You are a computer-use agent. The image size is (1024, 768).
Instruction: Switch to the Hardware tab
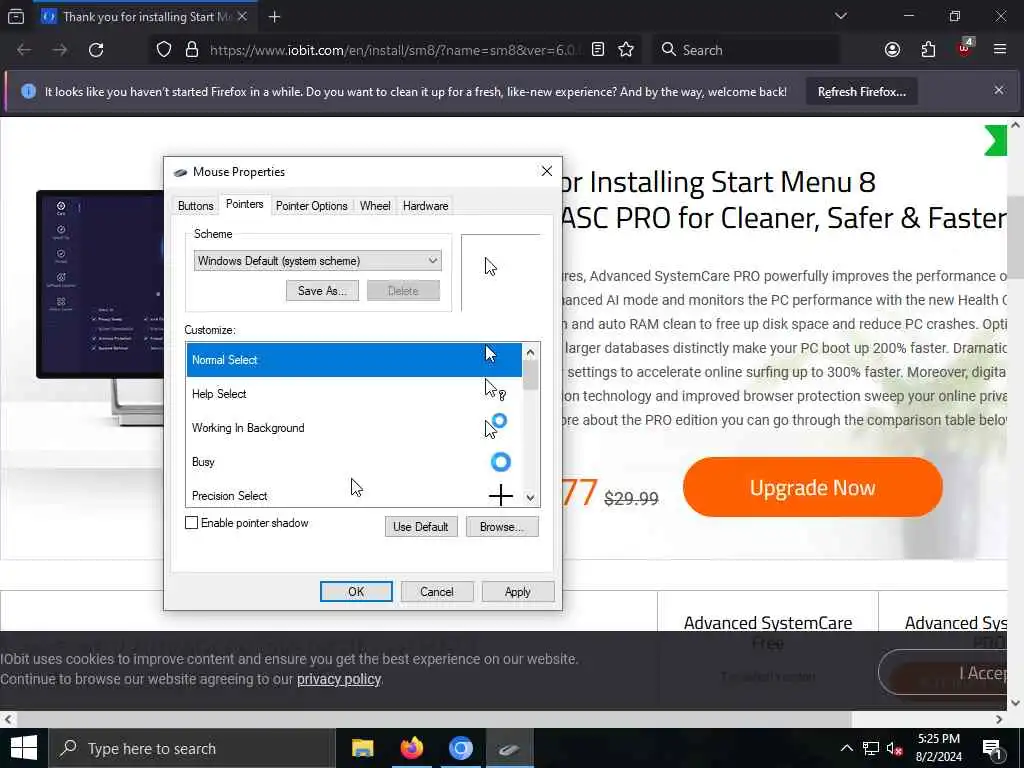click(x=425, y=206)
